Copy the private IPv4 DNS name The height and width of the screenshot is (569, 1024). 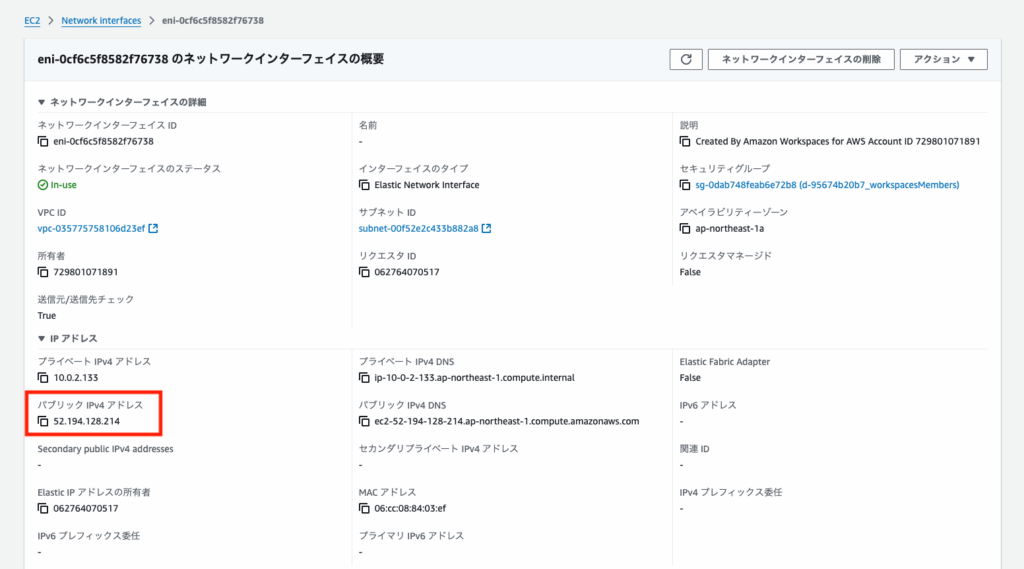click(365, 378)
